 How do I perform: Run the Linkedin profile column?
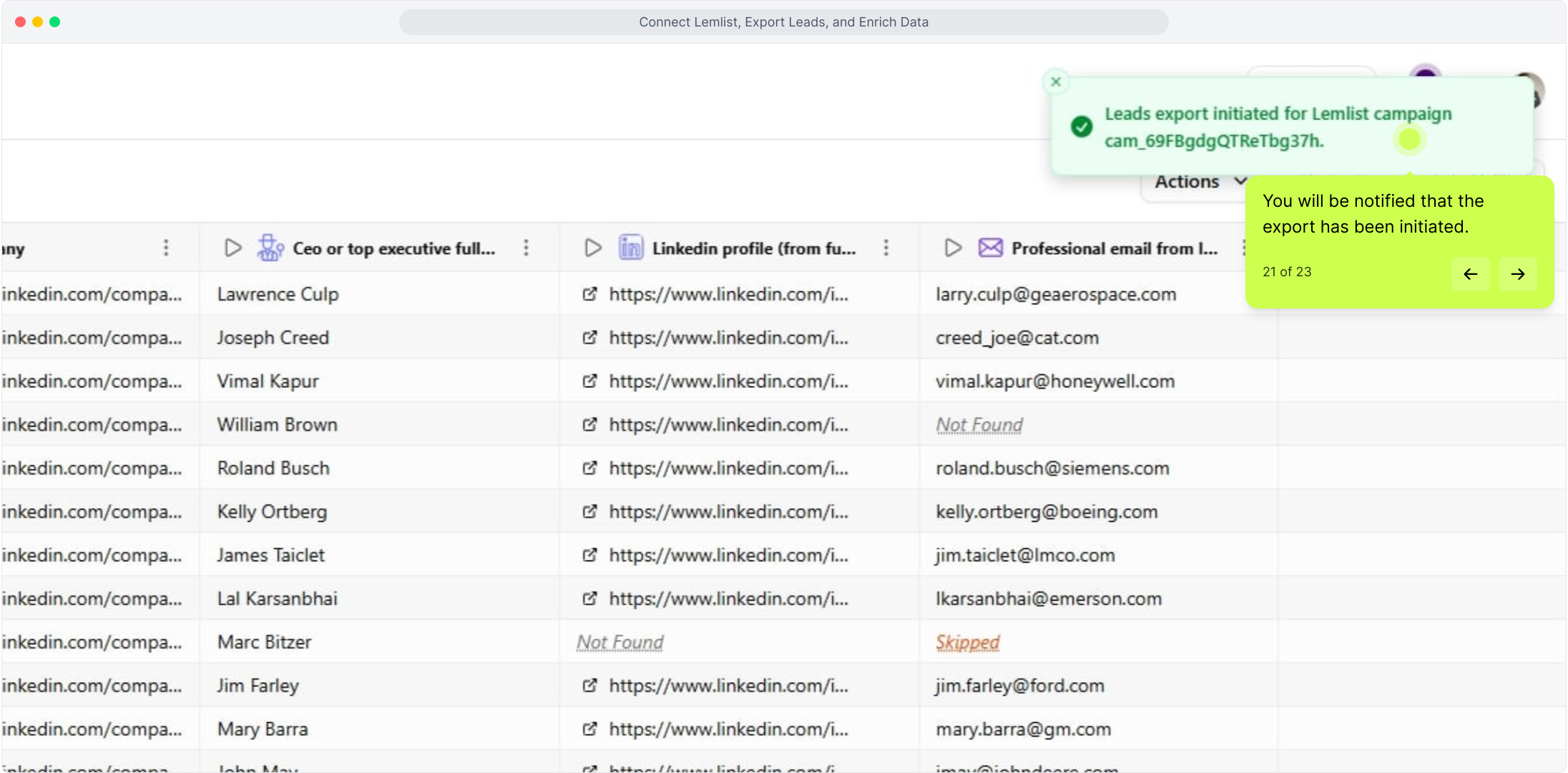(x=593, y=248)
